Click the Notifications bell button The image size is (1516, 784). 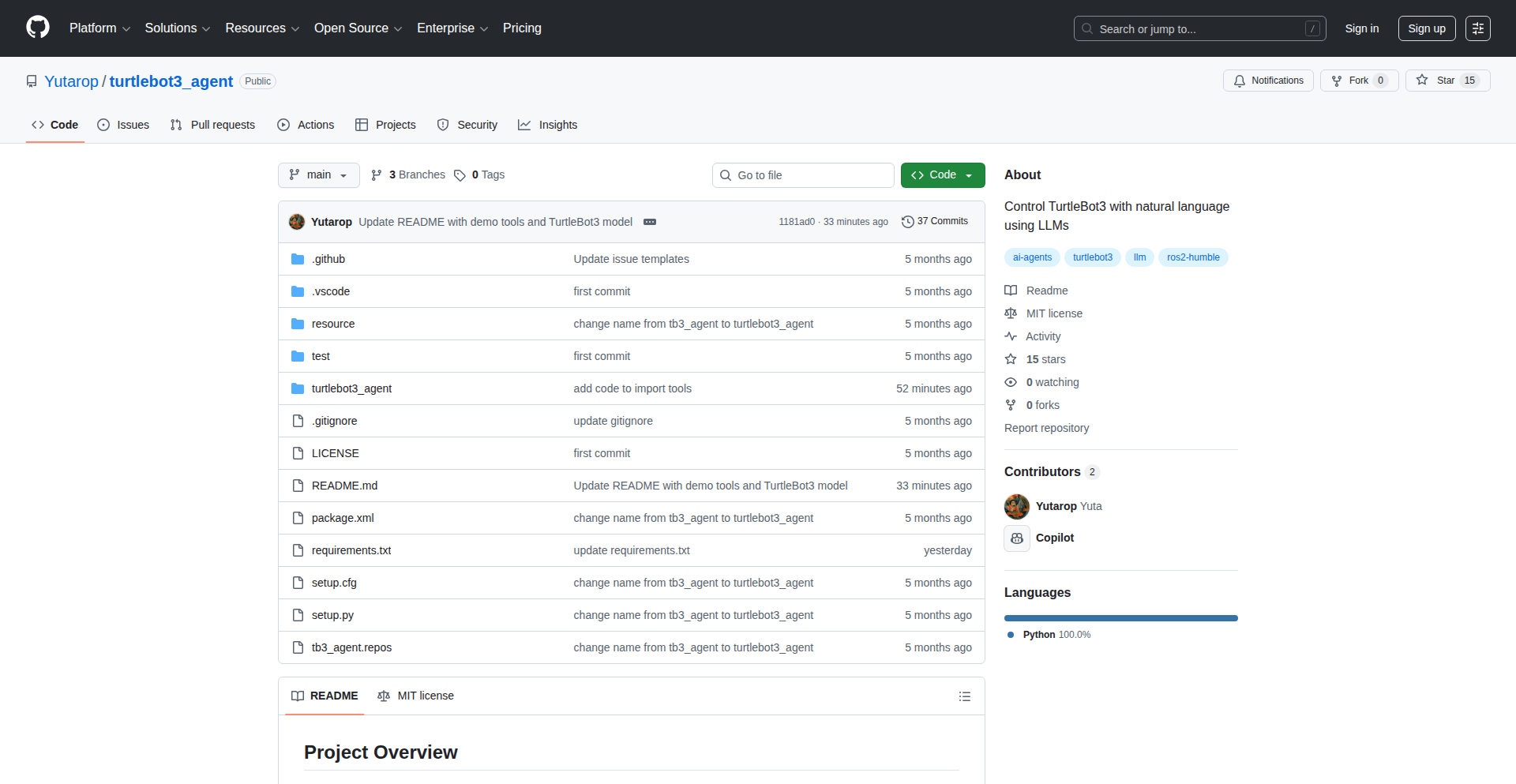coord(1268,81)
